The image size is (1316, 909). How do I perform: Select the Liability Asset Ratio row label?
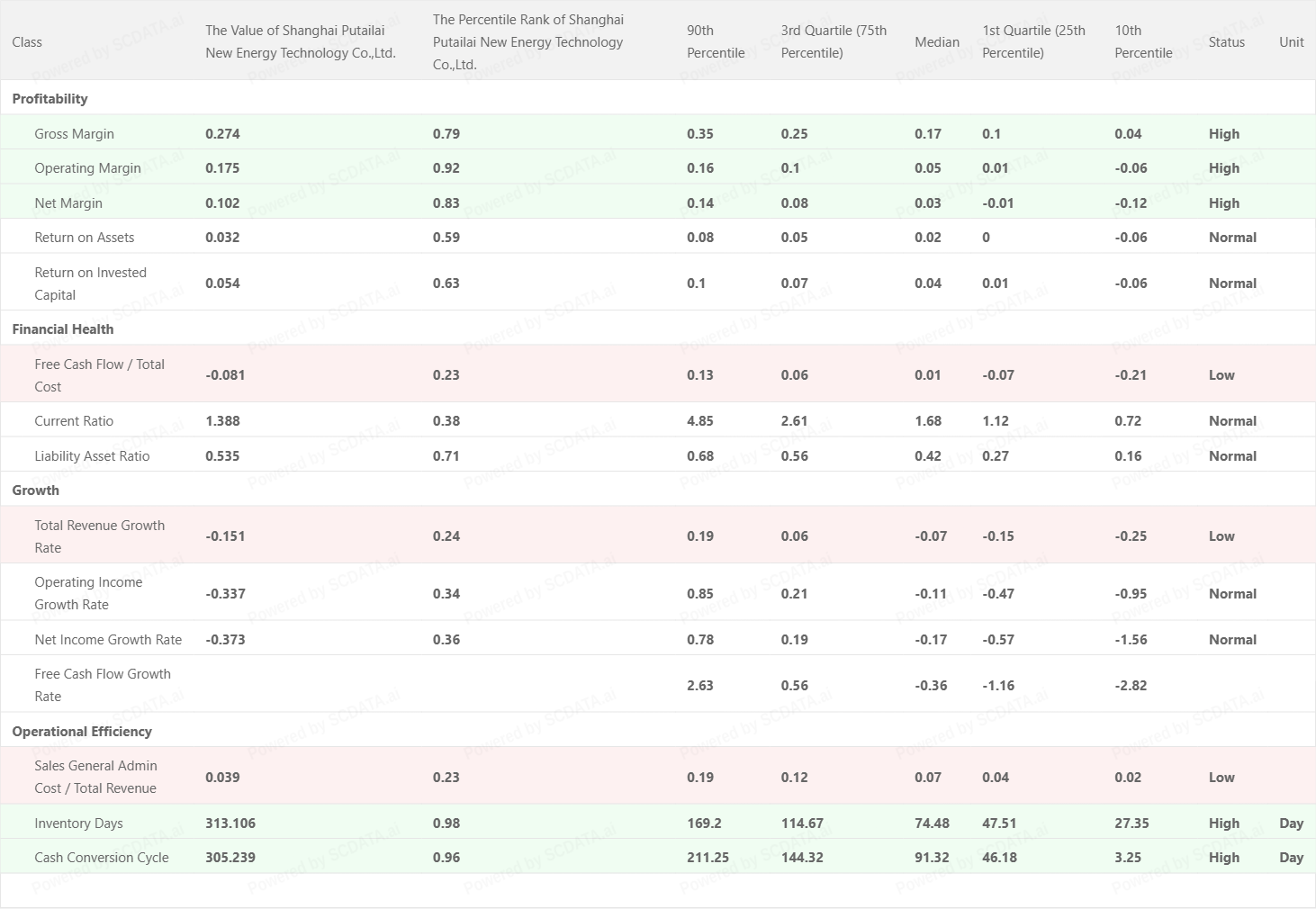pos(92,456)
